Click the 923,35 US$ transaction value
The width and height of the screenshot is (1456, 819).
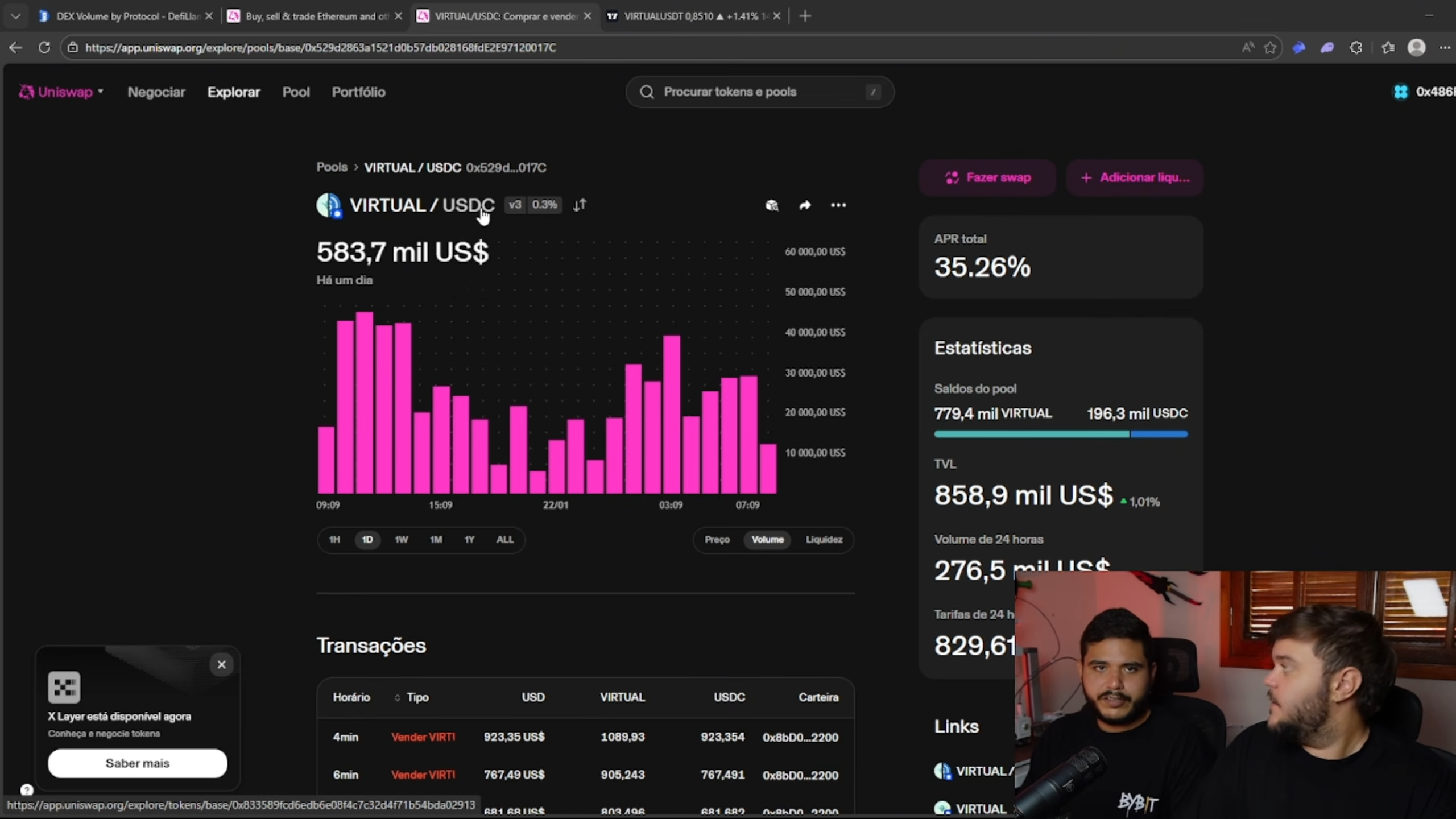point(514,737)
